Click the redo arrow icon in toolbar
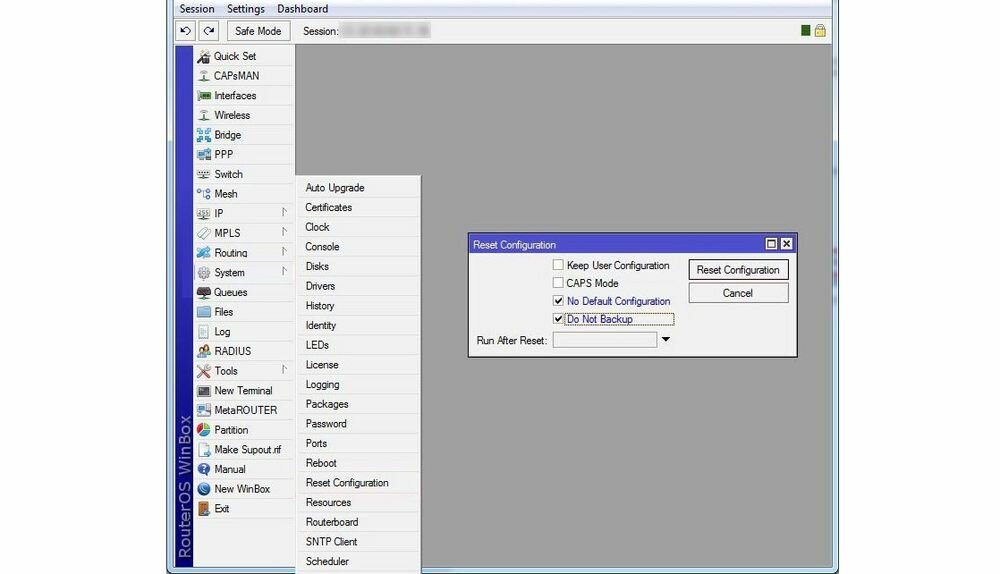The width and height of the screenshot is (1000, 574). click(209, 31)
